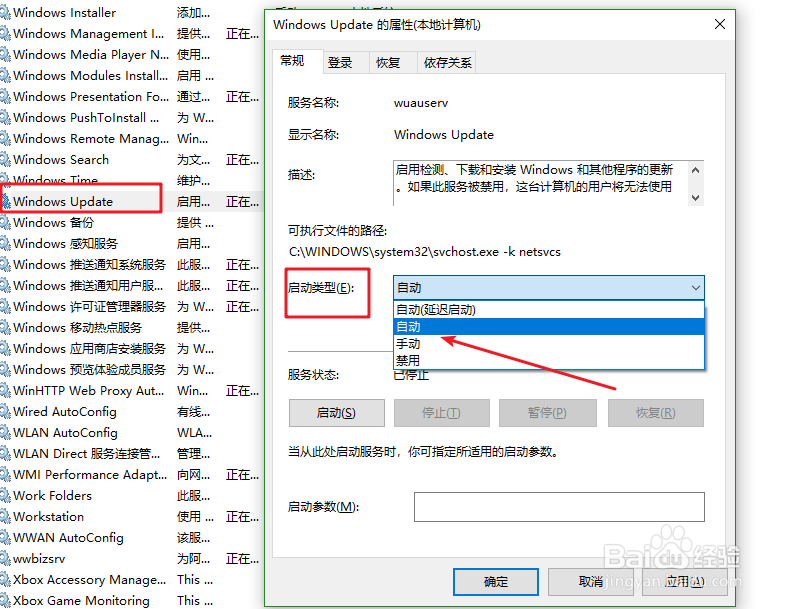
Task: Select Windows 许可证管理器服务 row
Action: [130, 307]
